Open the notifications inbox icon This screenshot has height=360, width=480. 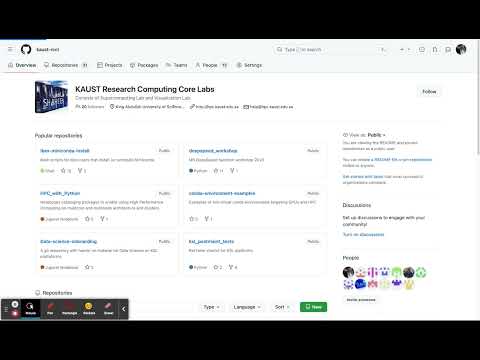click(x=448, y=50)
